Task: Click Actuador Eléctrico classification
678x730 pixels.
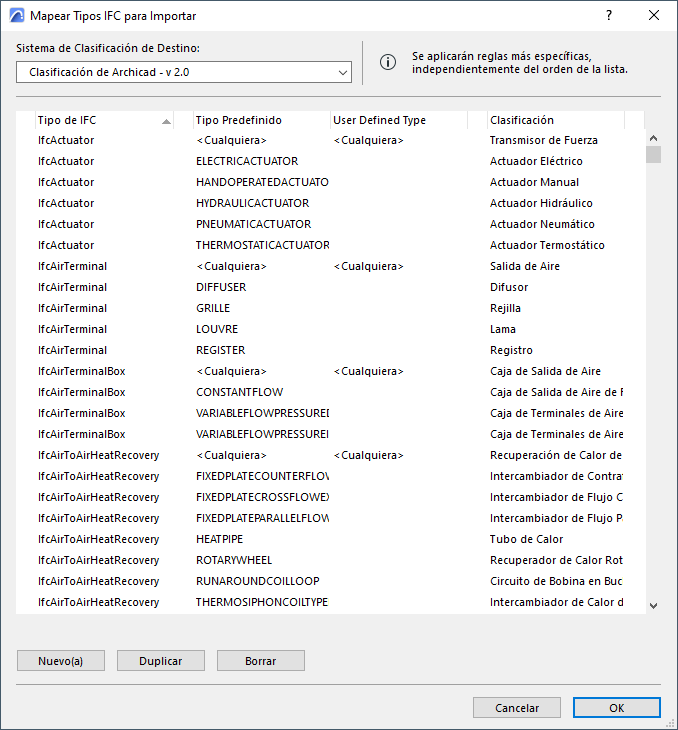Action: tap(536, 161)
